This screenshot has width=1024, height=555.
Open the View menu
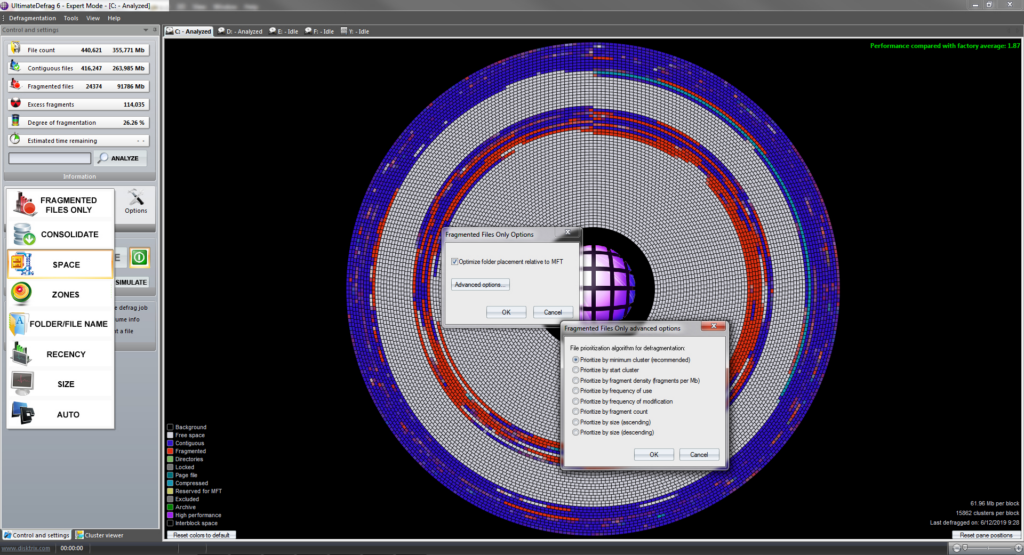[93, 18]
